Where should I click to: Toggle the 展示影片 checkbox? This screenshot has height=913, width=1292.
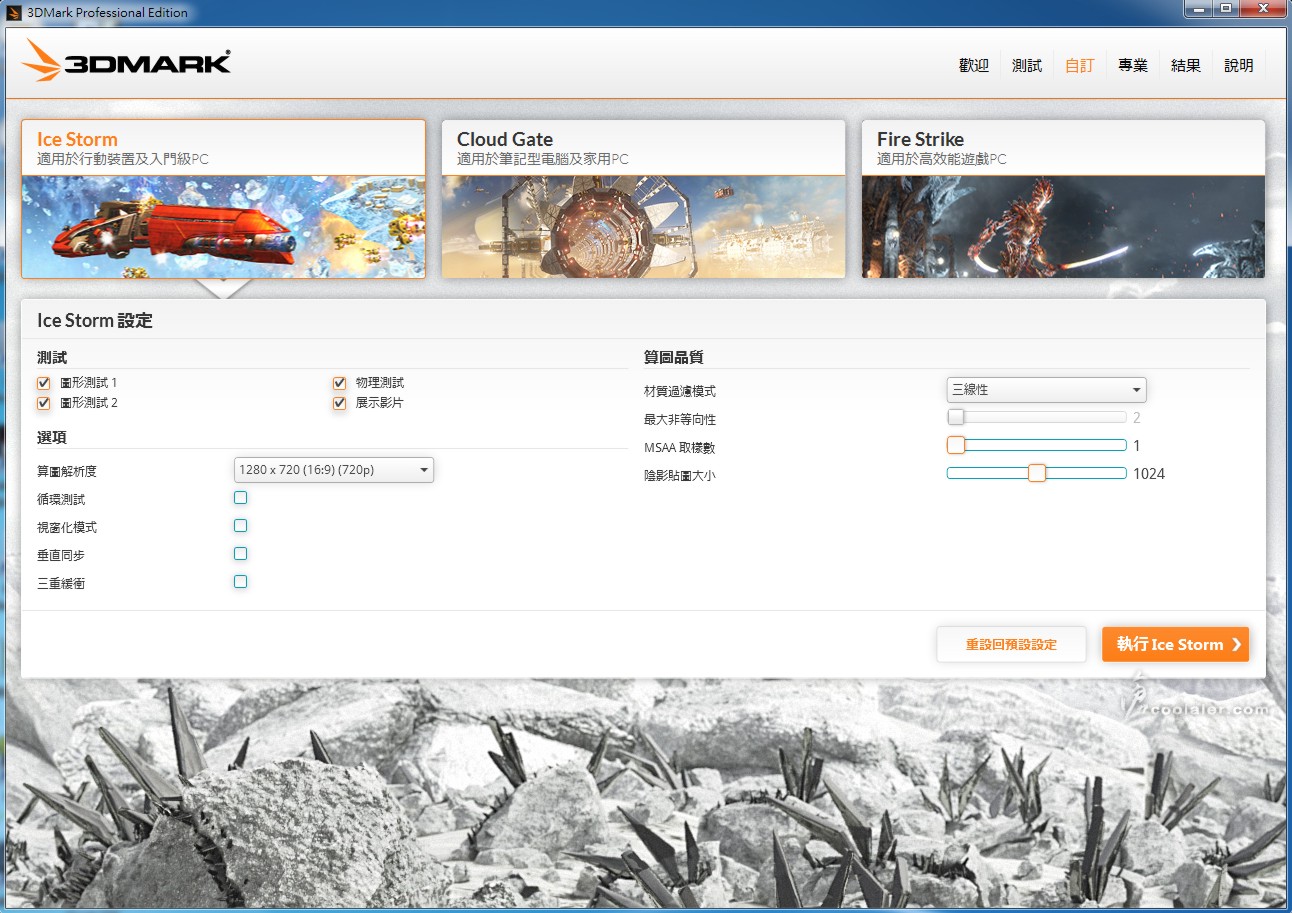point(339,403)
